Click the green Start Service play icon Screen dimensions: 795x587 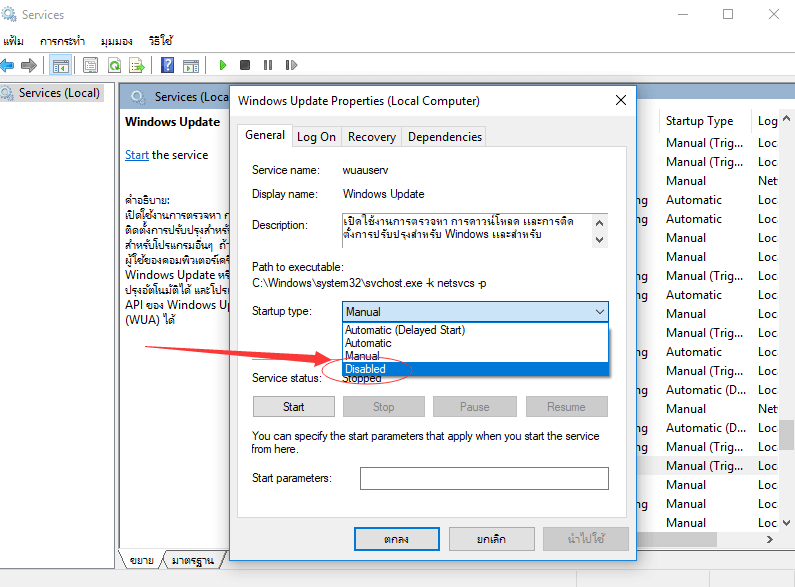click(x=223, y=65)
